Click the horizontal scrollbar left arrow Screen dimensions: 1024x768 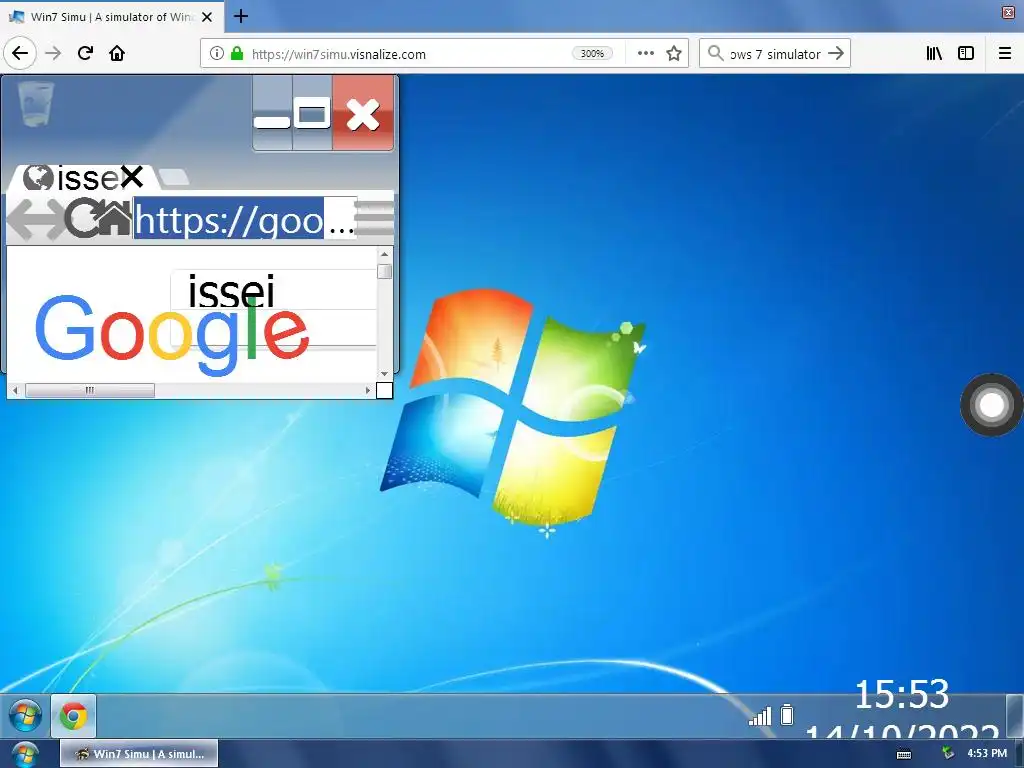pyautogui.click(x=15, y=391)
